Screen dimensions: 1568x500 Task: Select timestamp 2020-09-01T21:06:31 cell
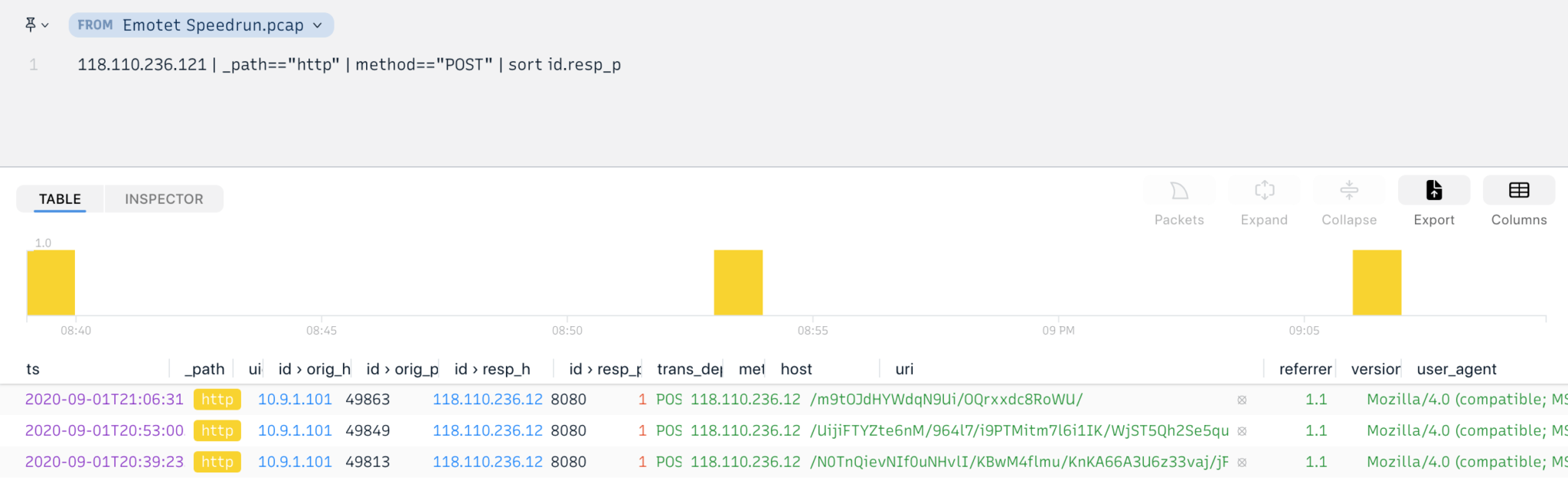[x=104, y=400]
